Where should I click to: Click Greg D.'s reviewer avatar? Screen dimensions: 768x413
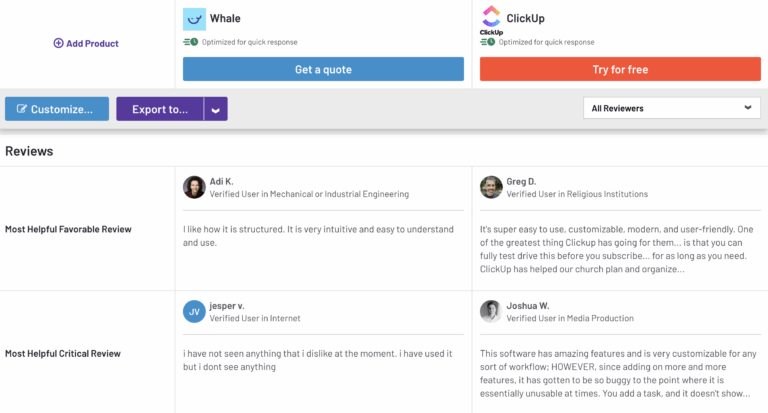click(x=491, y=187)
